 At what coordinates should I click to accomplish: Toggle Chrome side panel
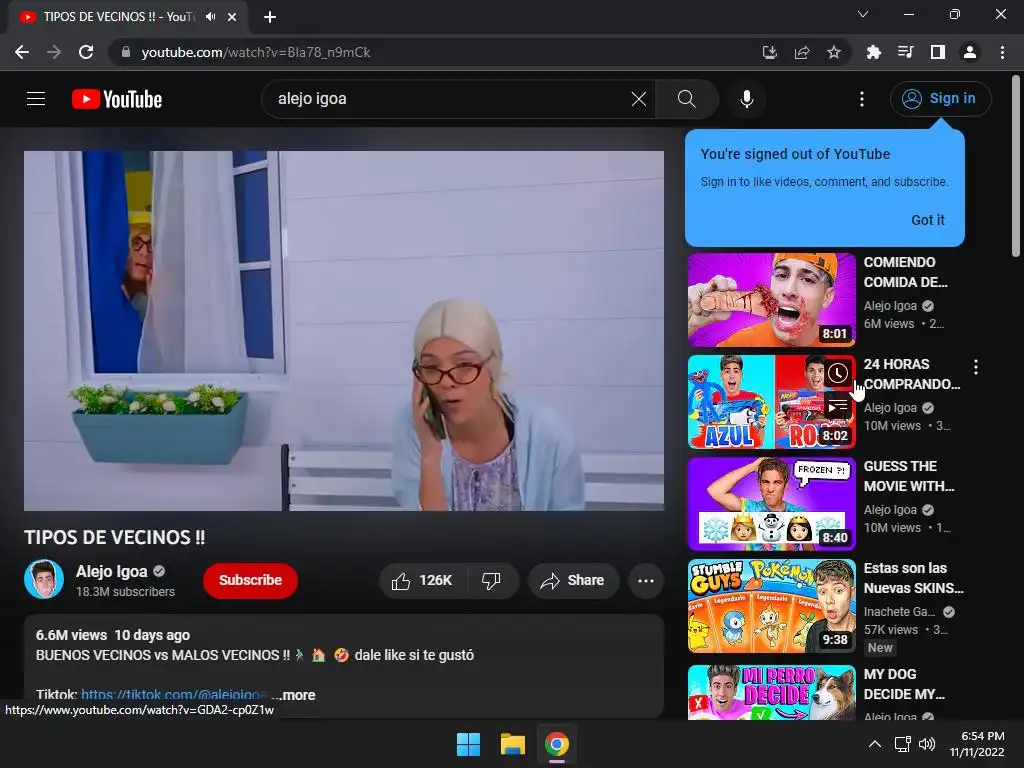(938, 52)
